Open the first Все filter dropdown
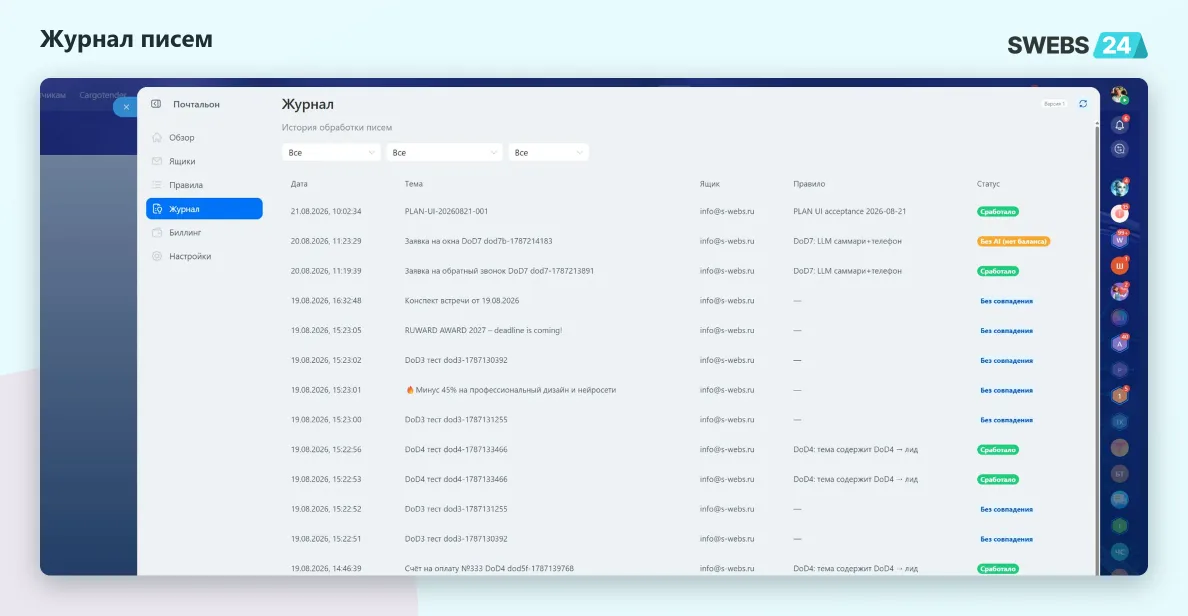Image resolution: width=1188 pixels, height=616 pixels. [331, 152]
